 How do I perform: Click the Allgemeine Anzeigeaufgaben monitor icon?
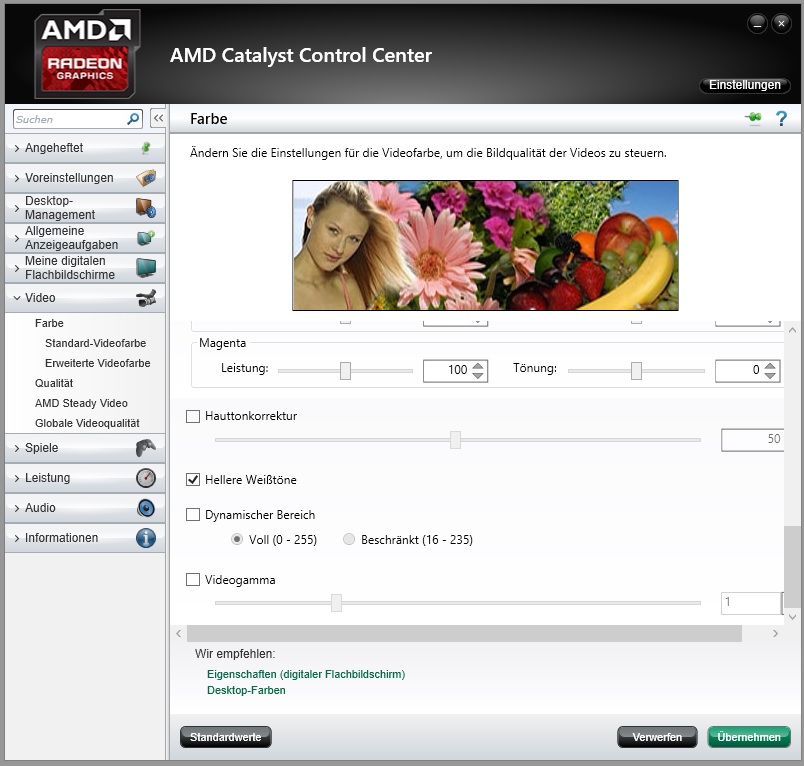click(146, 238)
